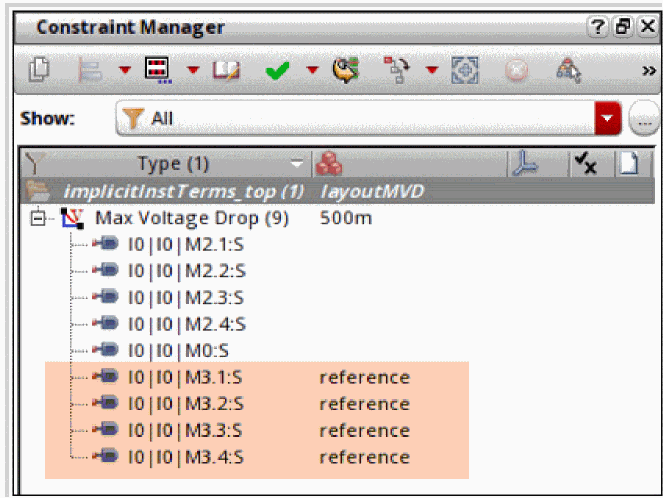Click the target crosshair toolbar icon
This screenshot has height=498, width=663.
click(x=469, y=72)
